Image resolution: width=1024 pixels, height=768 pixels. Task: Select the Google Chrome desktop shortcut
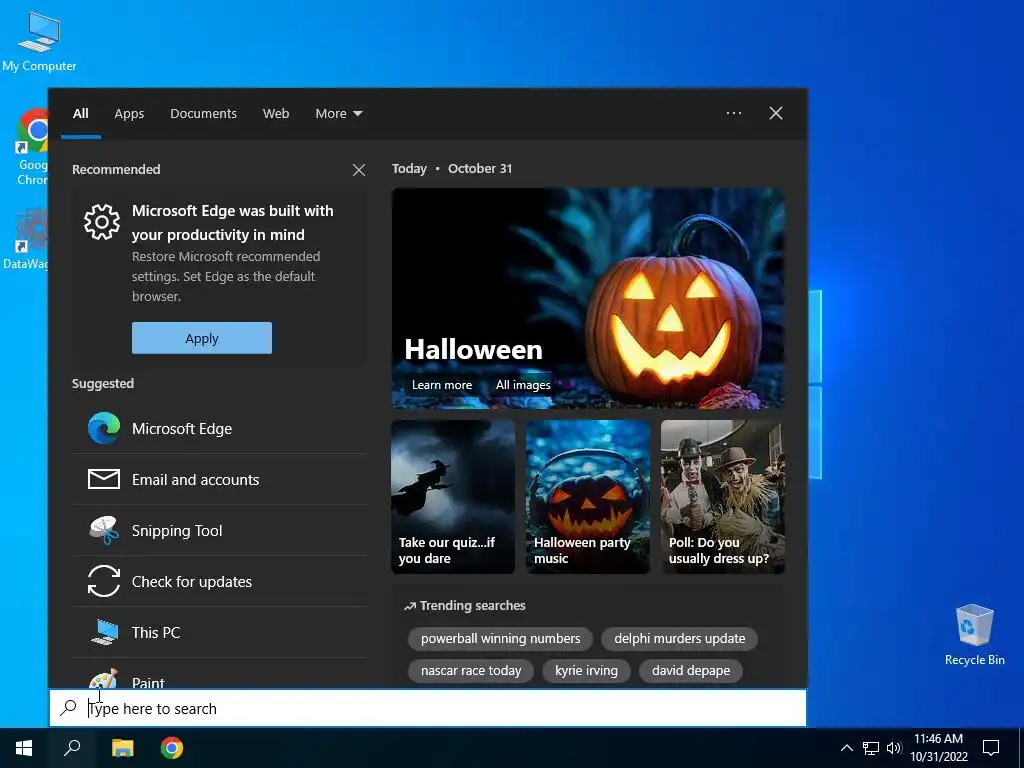(x=32, y=147)
